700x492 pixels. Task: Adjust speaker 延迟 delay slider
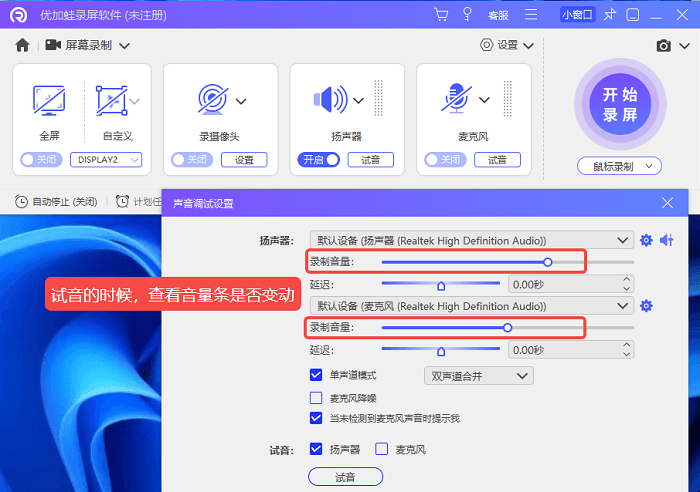441,284
